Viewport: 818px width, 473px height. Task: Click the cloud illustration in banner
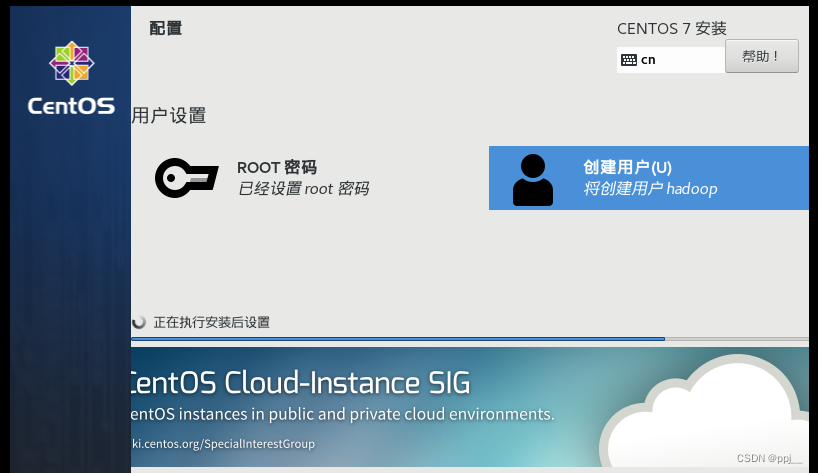(703, 411)
